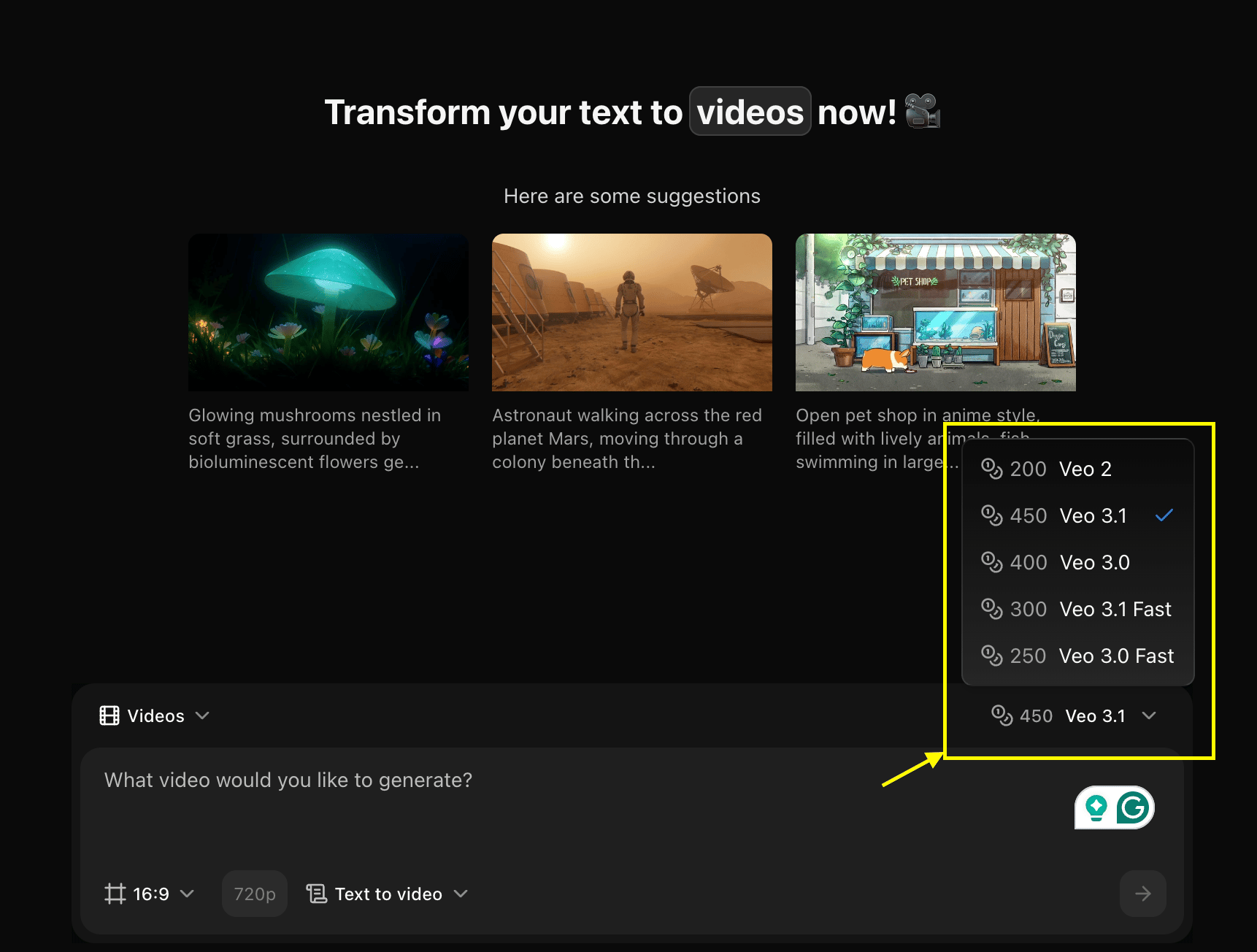Select the checked Veo 3.1 option
1257x952 pixels.
1077,515
